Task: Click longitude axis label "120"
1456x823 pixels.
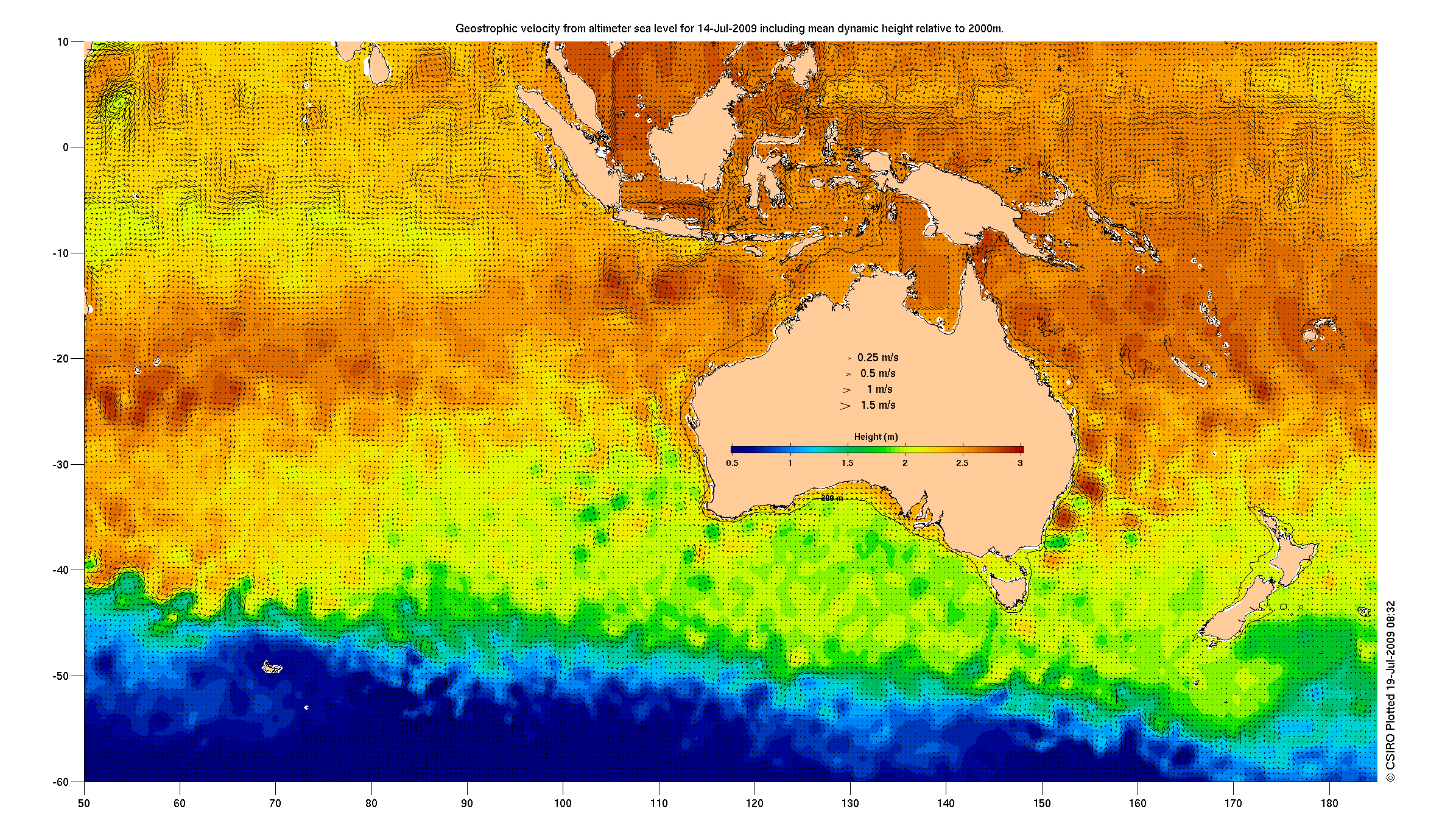Action: pos(754,804)
